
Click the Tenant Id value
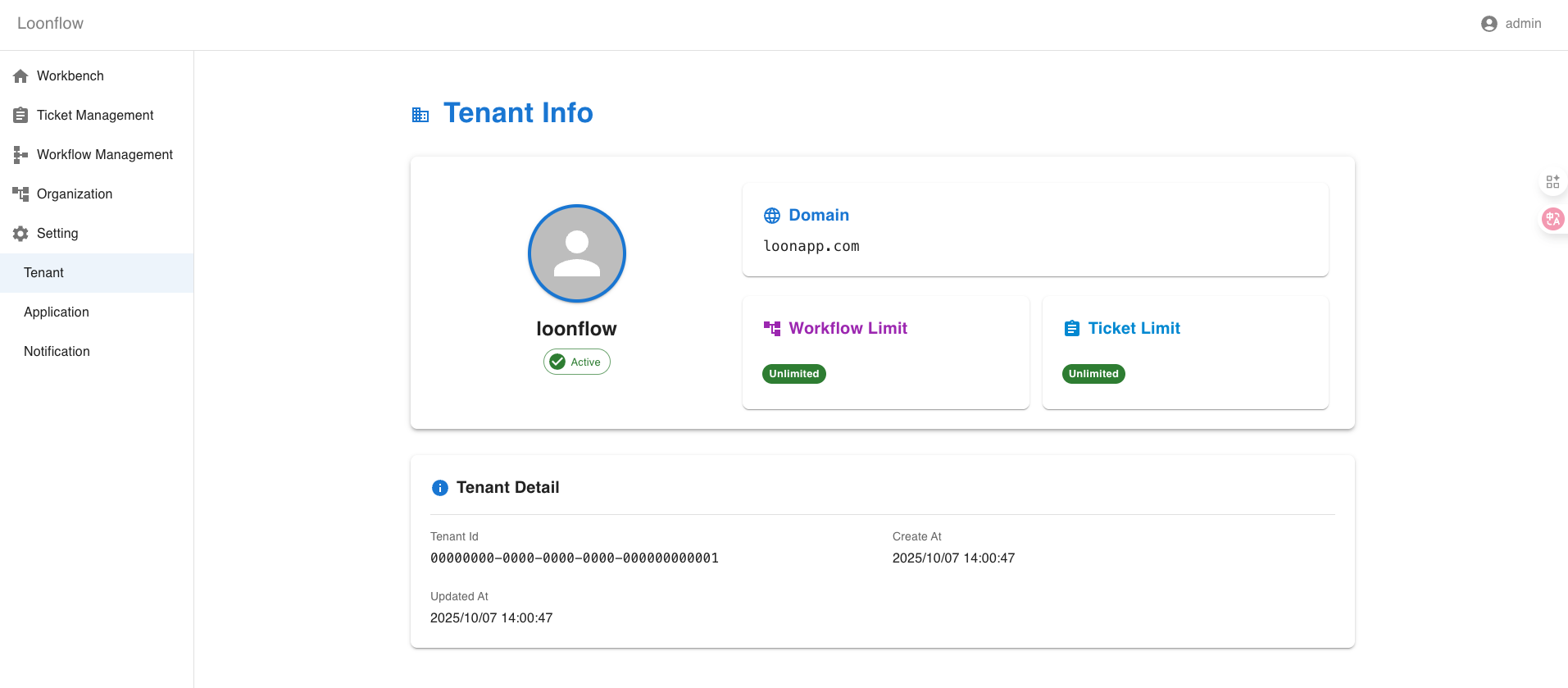tap(575, 558)
